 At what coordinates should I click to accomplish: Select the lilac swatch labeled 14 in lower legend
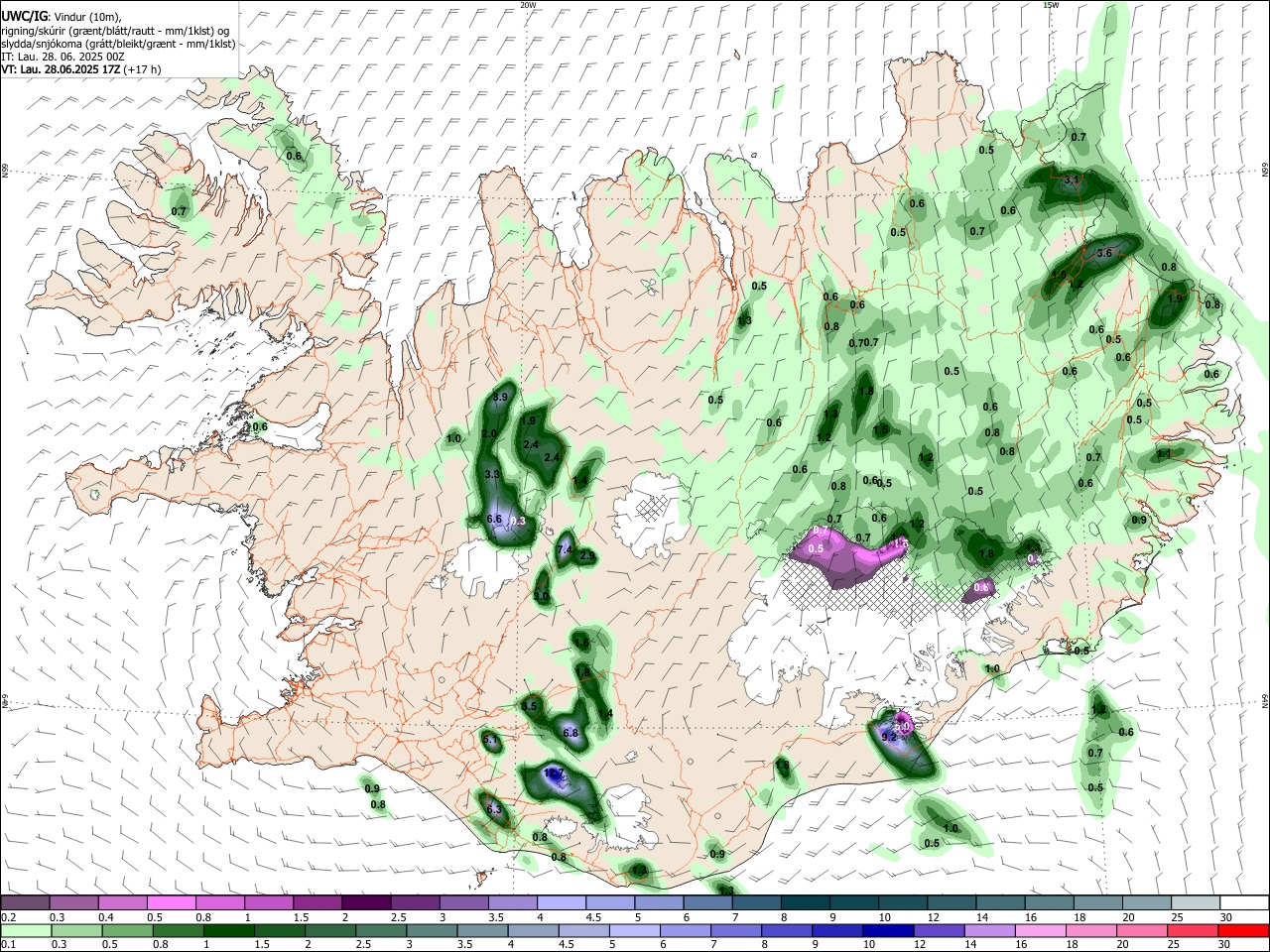[x=990, y=931]
